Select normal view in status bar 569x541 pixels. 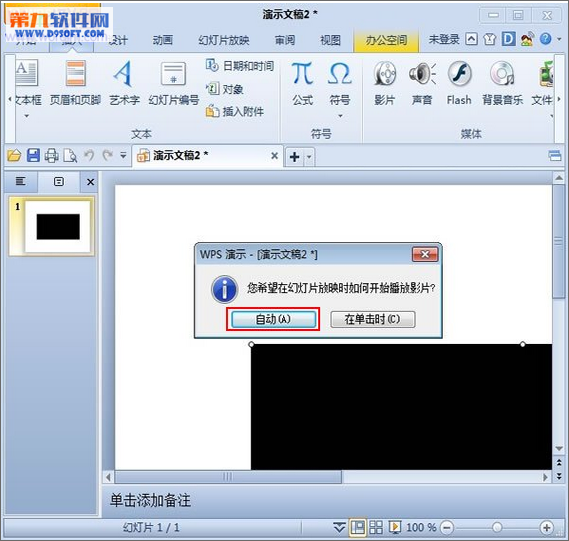coord(358,527)
